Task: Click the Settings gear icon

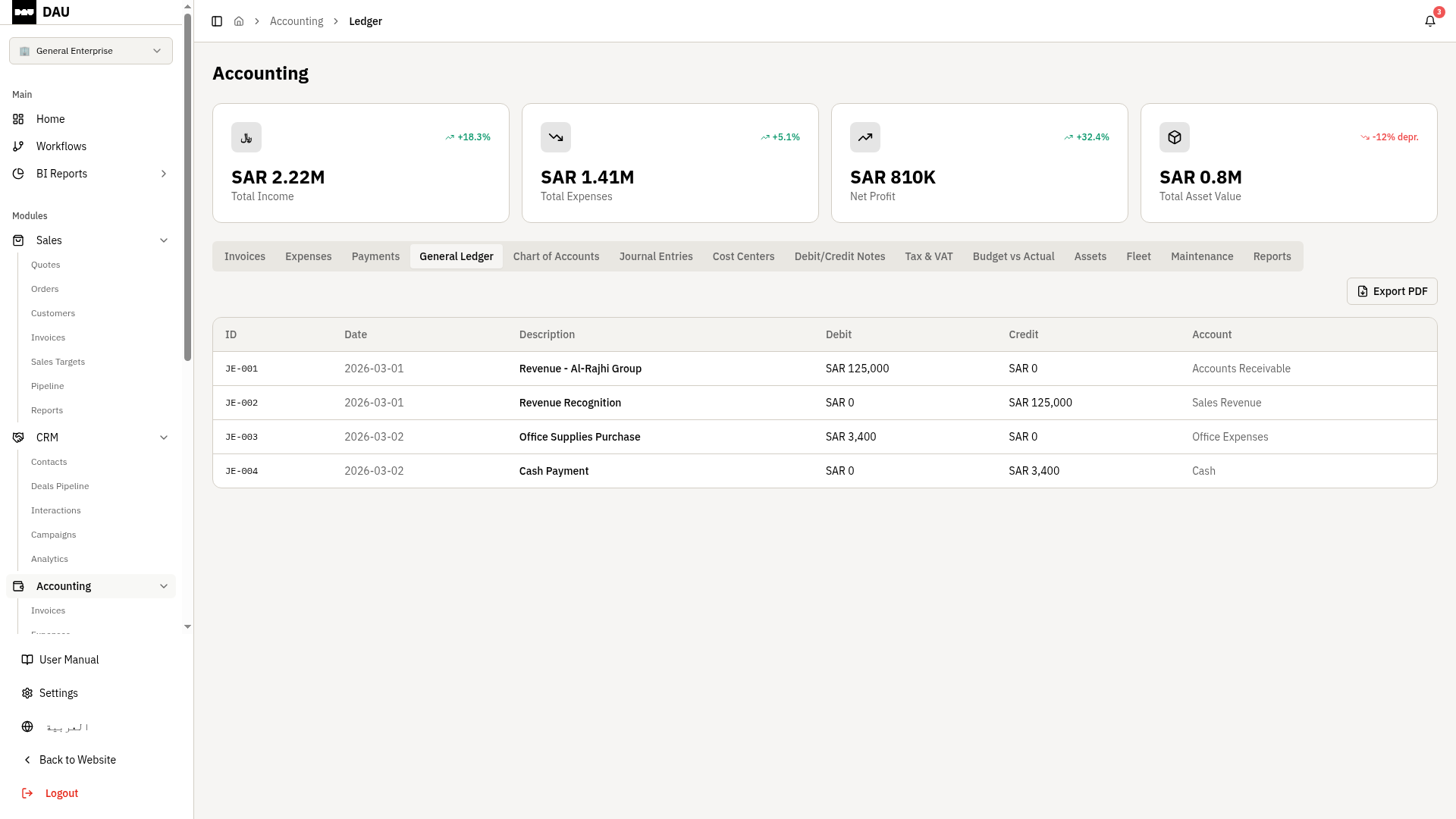Action: click(x=27, y=693)
